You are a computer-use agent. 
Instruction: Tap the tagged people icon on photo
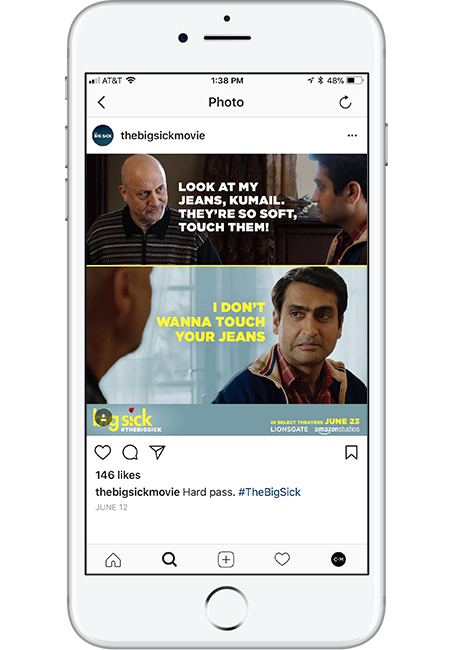coord(103,417)
